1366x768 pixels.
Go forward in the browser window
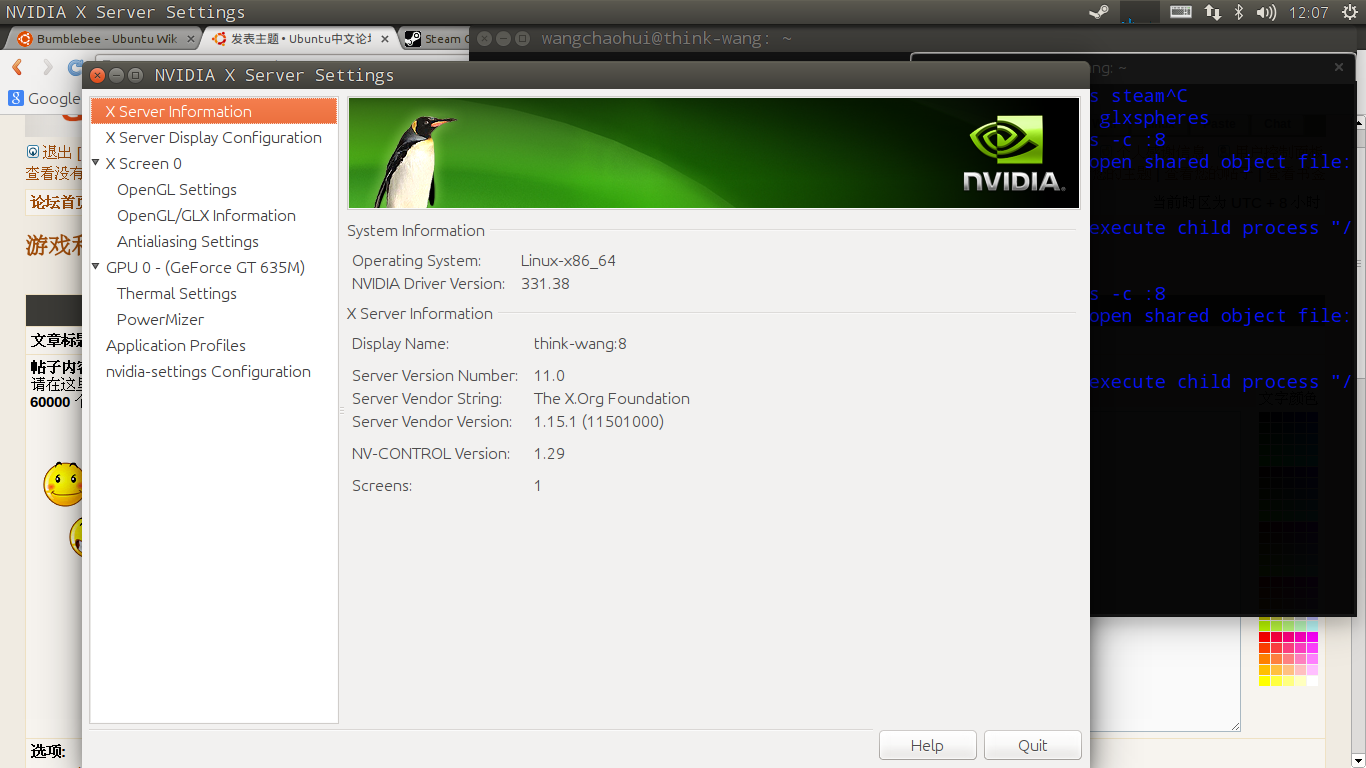click(47, 67)
